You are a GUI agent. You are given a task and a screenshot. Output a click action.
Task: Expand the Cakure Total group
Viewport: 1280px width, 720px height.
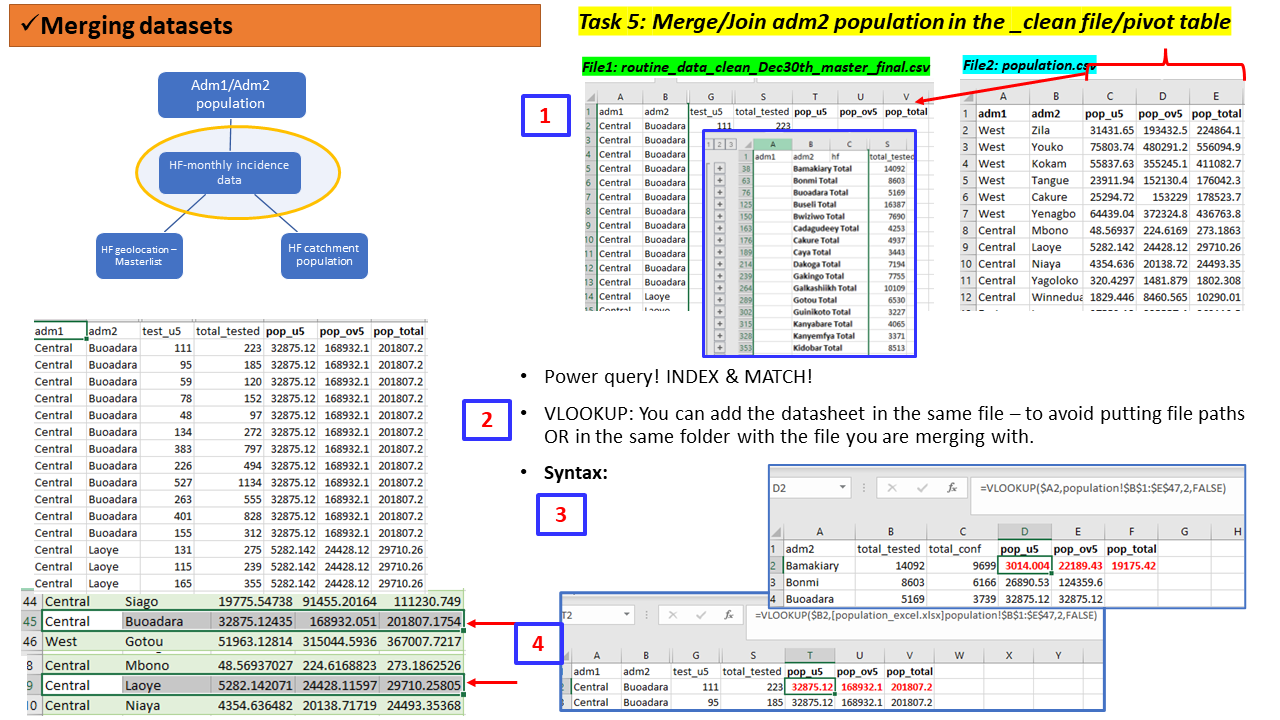(720, 240)
